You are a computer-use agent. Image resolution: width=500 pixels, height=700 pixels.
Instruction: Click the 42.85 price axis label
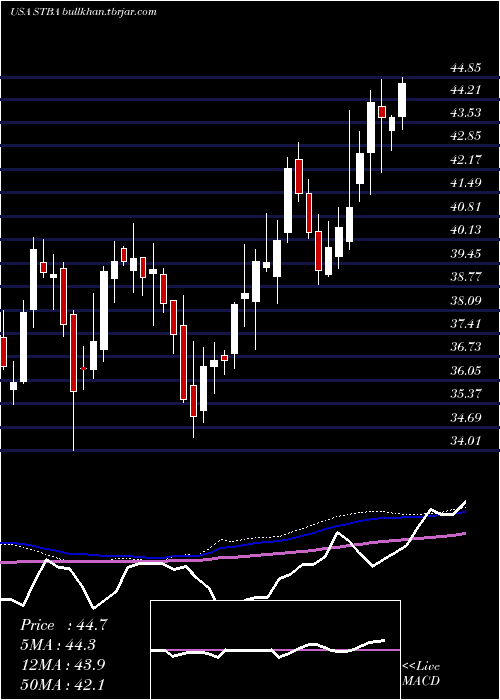[466, 136]
